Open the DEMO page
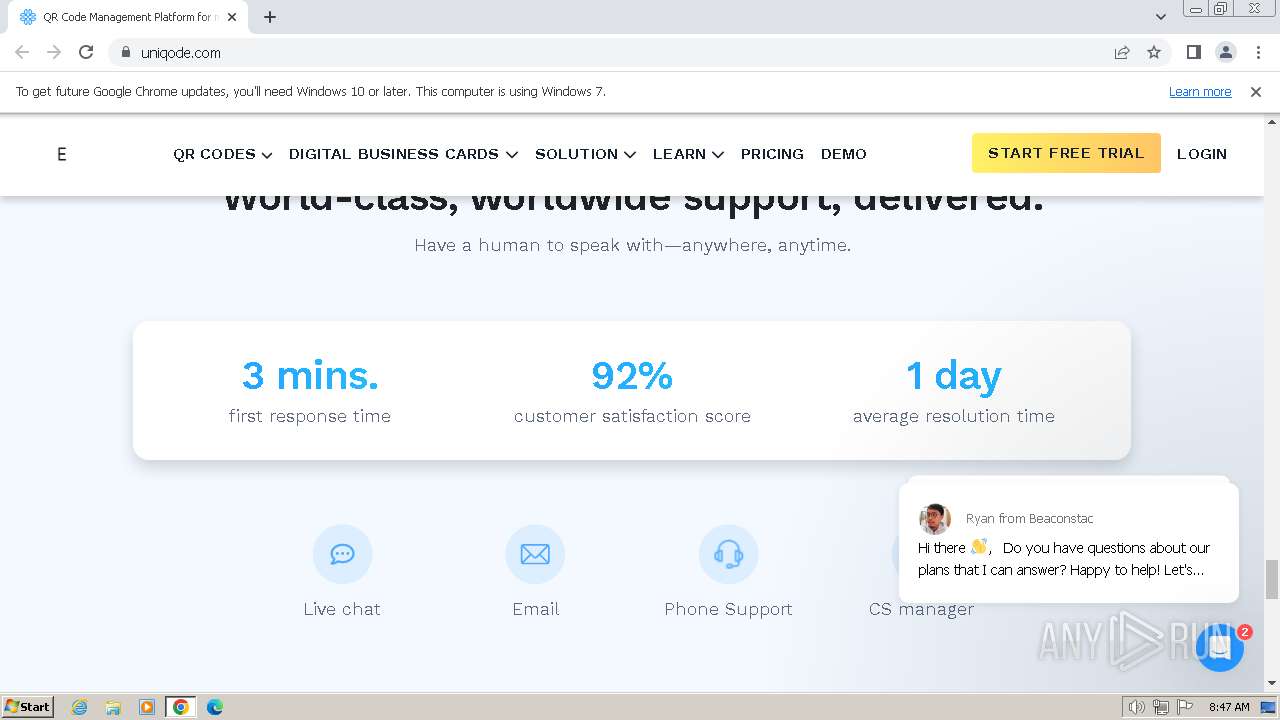1280x720 pixels. 844,154
